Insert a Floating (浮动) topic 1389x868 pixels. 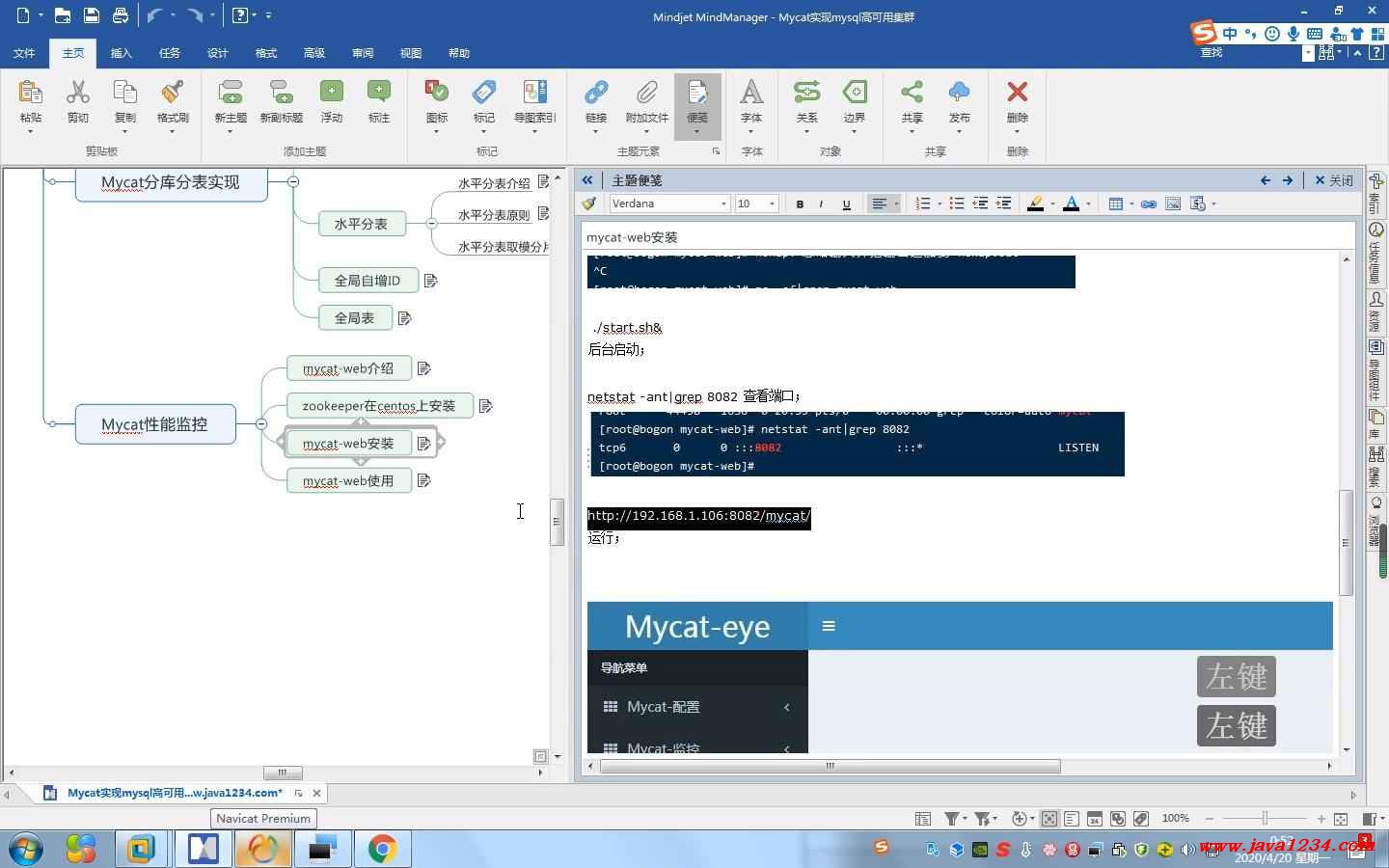(332, 93)
